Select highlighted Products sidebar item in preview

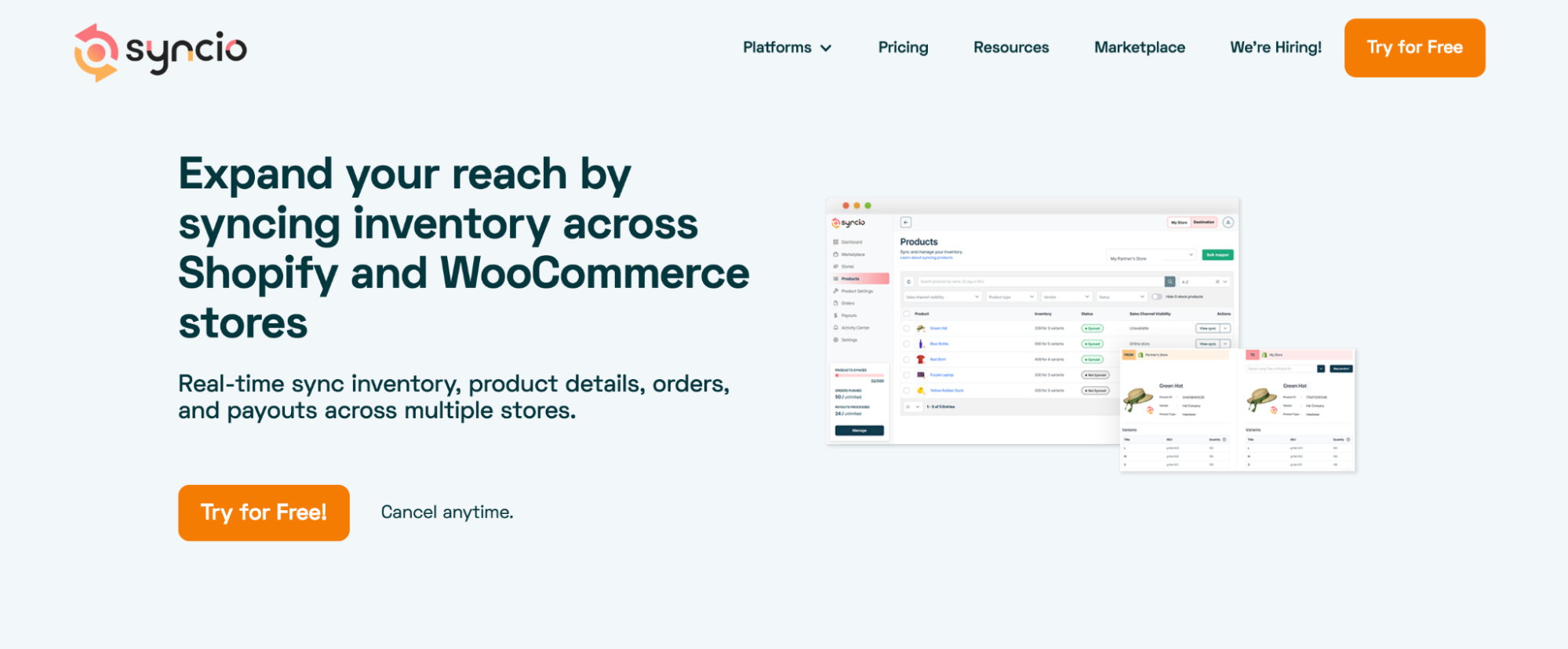coord(860,279)
